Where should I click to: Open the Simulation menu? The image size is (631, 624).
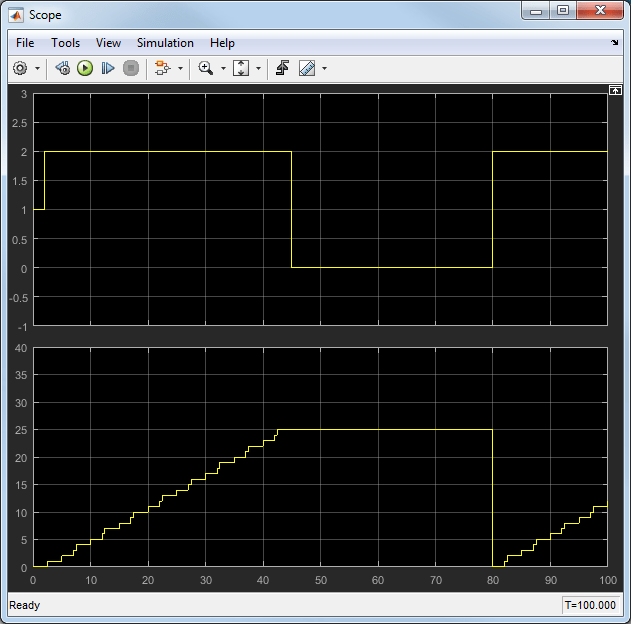point(165,43)
